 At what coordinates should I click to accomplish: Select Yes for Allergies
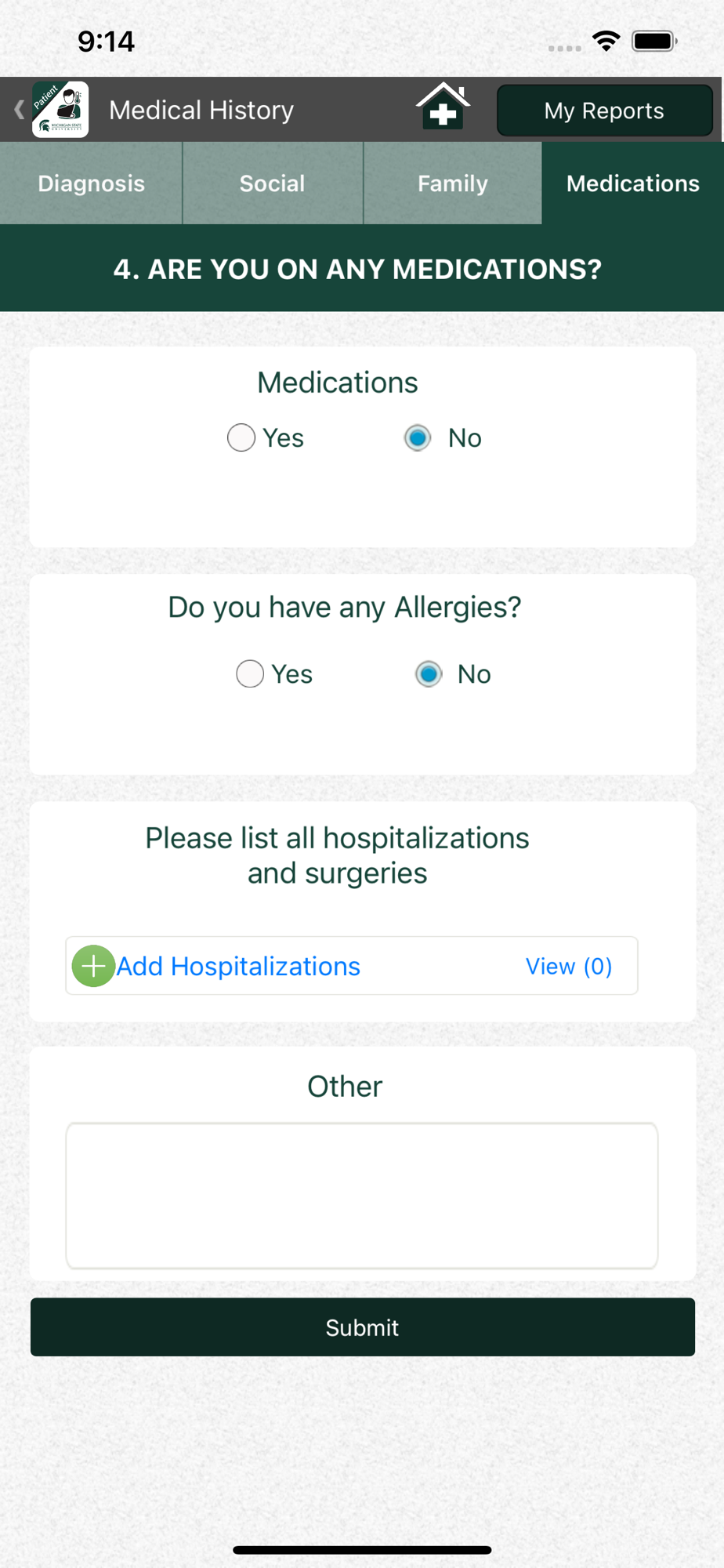click(250, 673)
